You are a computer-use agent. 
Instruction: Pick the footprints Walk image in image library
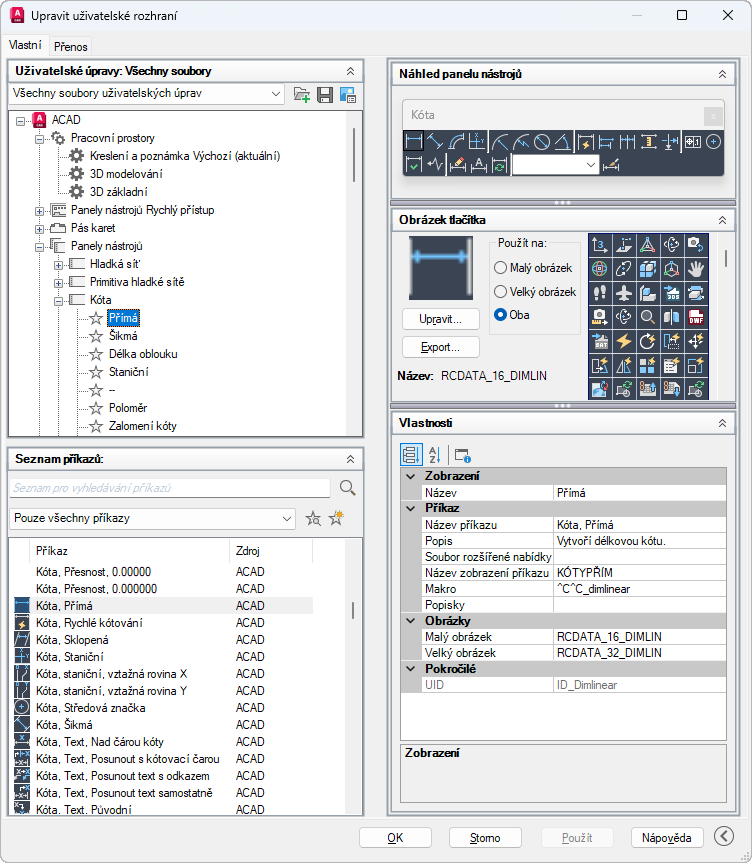[600, 293]
